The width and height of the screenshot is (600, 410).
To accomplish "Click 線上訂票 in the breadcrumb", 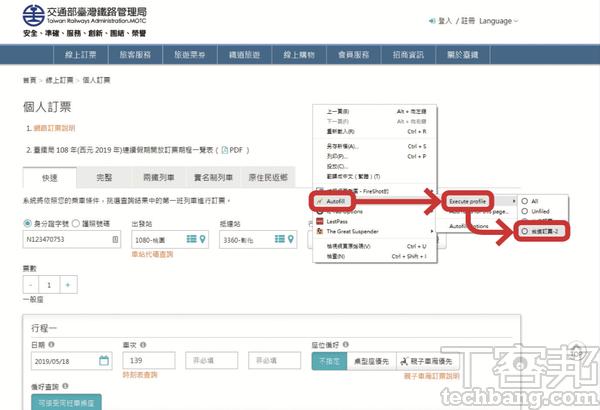I will click(x=59, y=80).
